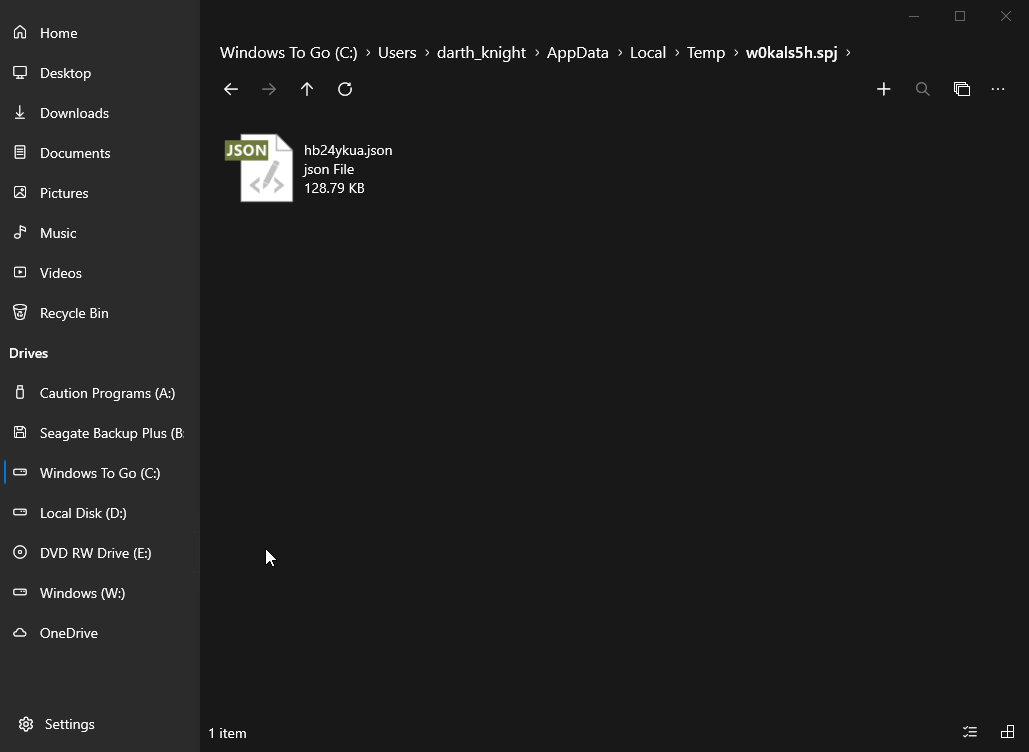Viewport: 1029px width, 752px height.
Task: Open Settings at the sidebar bottom
Action: tap(100, 724)
